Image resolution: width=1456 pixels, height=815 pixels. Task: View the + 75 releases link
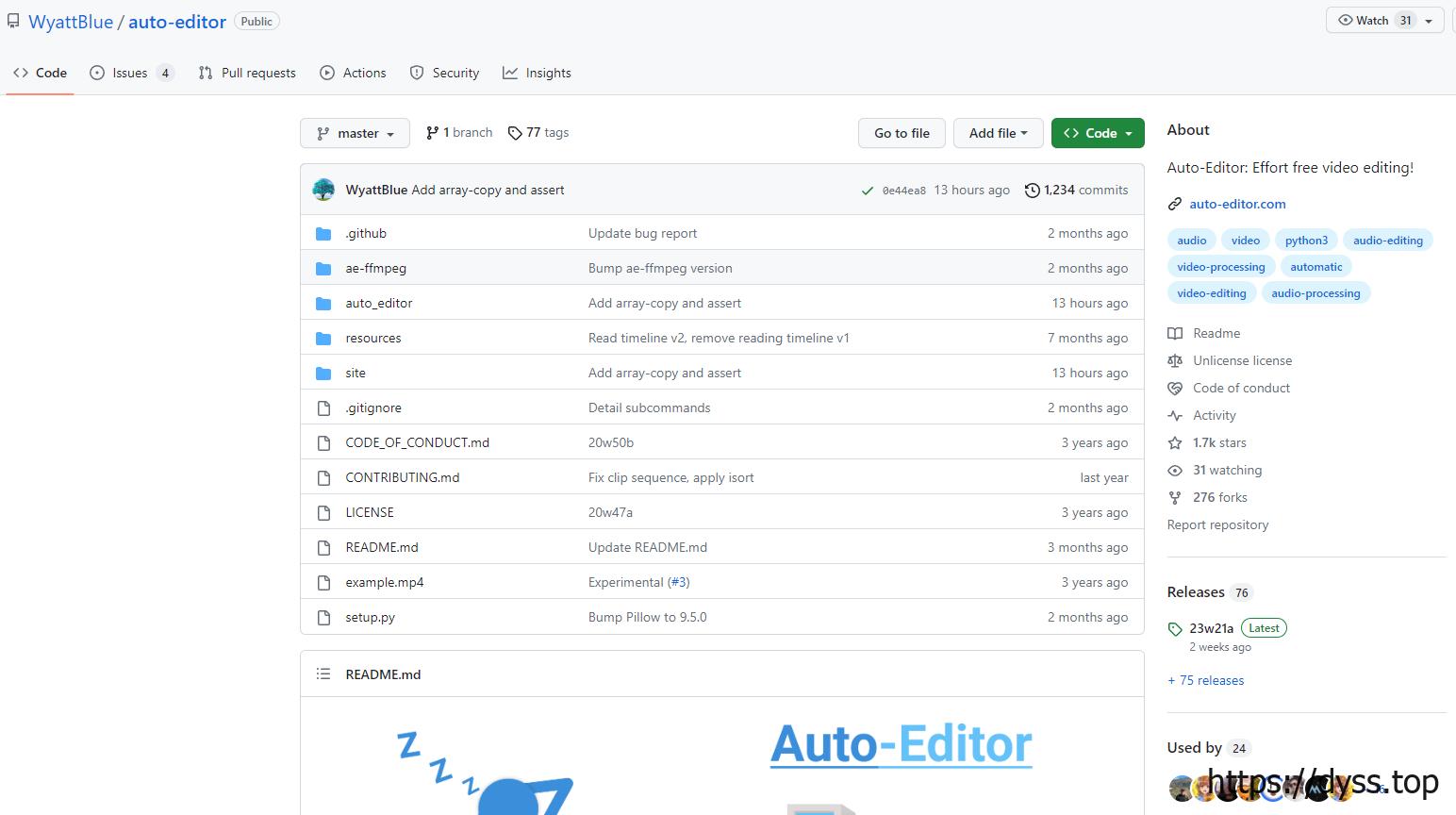point(1205,680)
